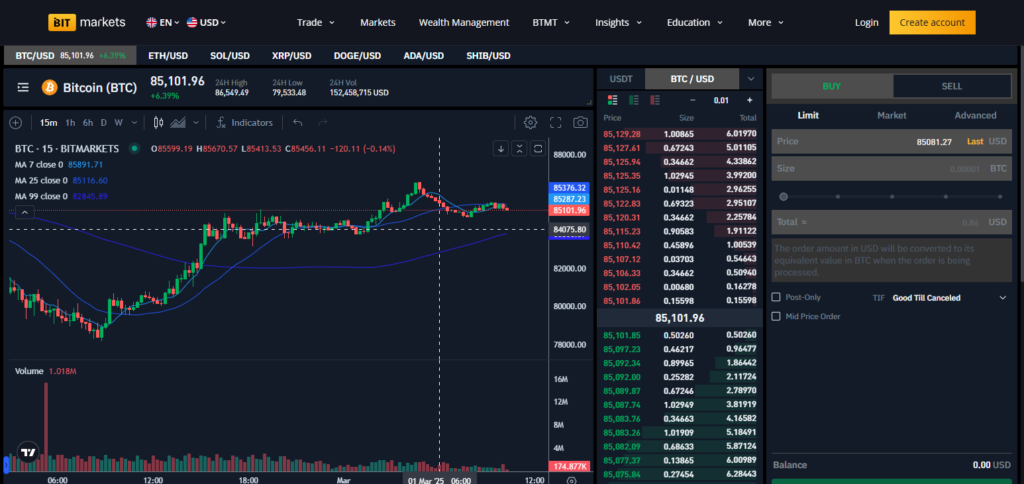Show asks-only order book view
Screen dimensions: 1024x484
coord(654,100)
